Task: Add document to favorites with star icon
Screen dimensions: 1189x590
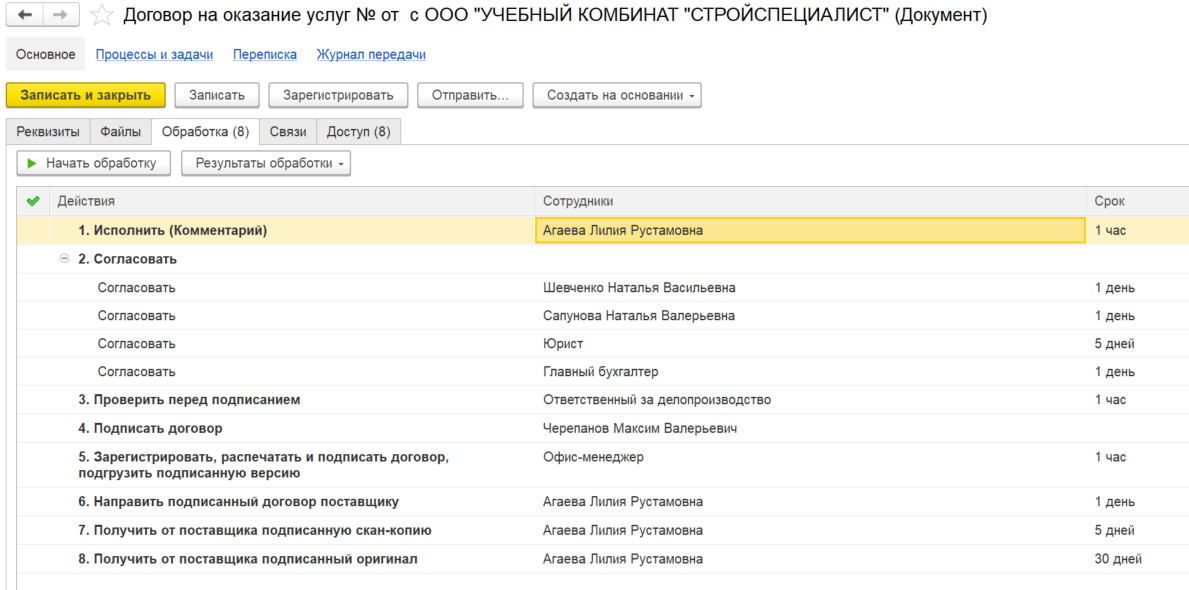Action: click(102, 15)
